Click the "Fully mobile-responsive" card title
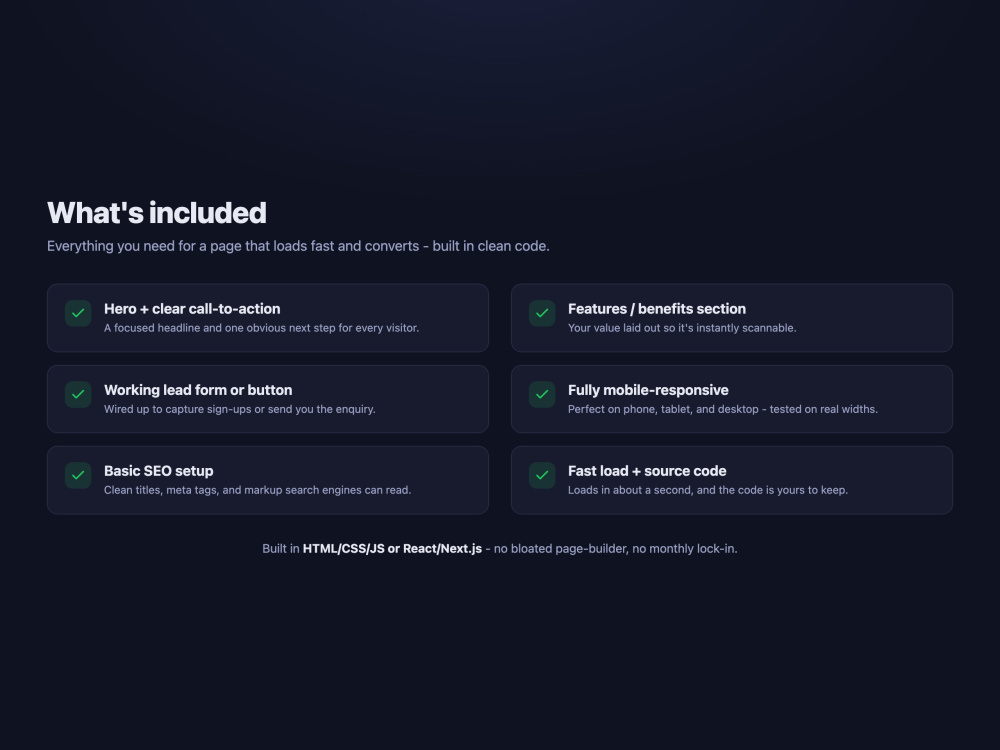The width and height of the screenshot is (1000, 750). pos(648,390)
